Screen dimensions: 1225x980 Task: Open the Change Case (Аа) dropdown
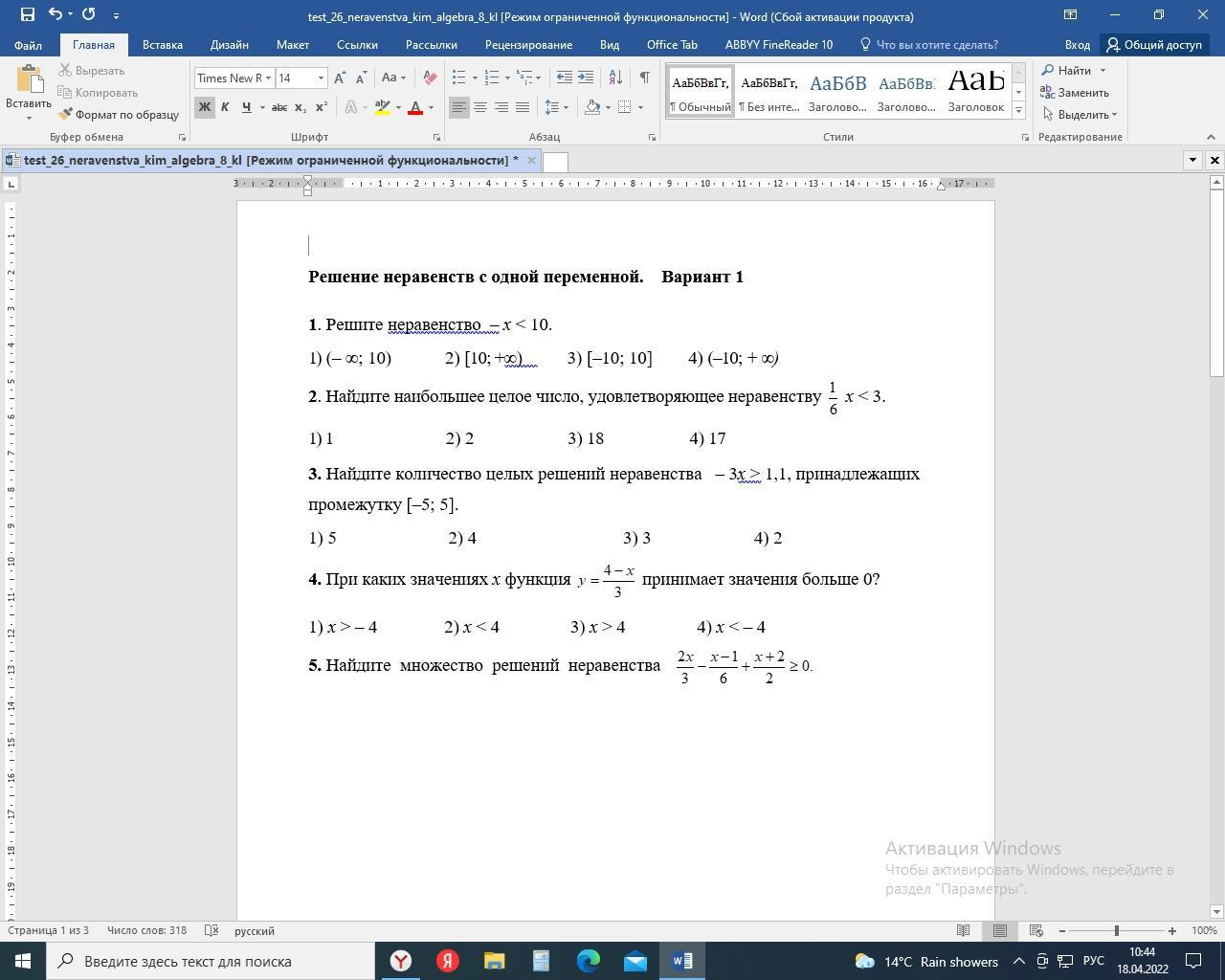tap(393, 78)
